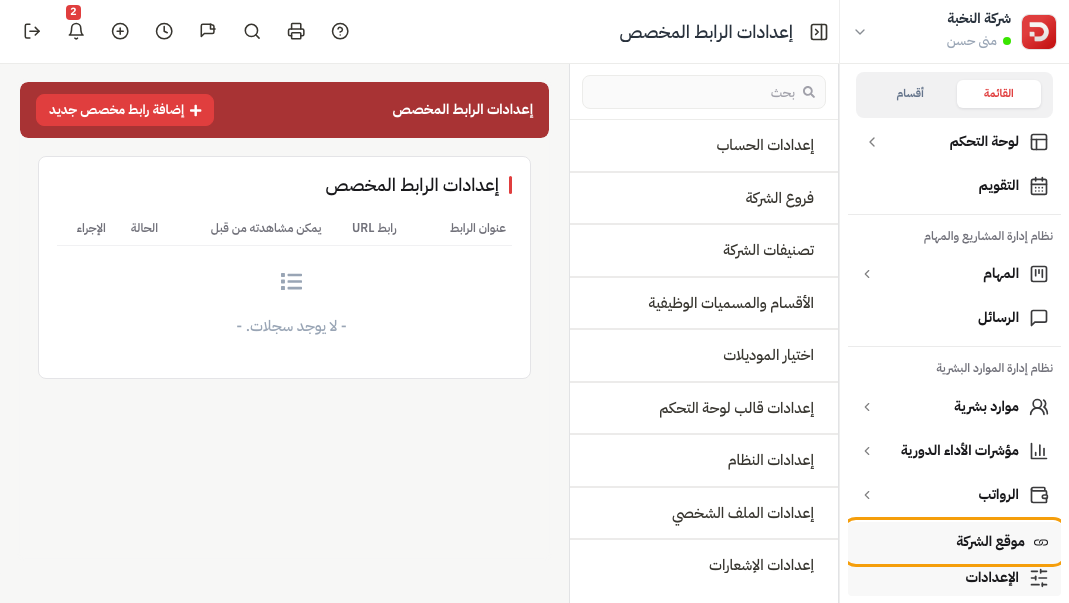Expand the موارد بشرية submenu chevron

pos(867,407)
